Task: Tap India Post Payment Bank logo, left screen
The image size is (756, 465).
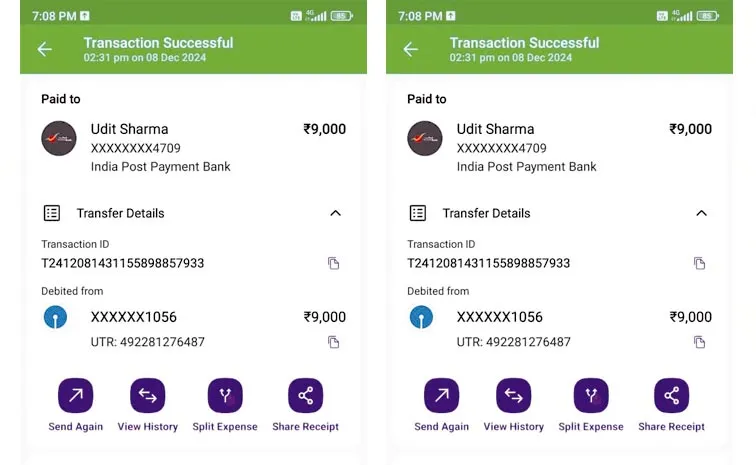Action: click(x=59, y=138)
